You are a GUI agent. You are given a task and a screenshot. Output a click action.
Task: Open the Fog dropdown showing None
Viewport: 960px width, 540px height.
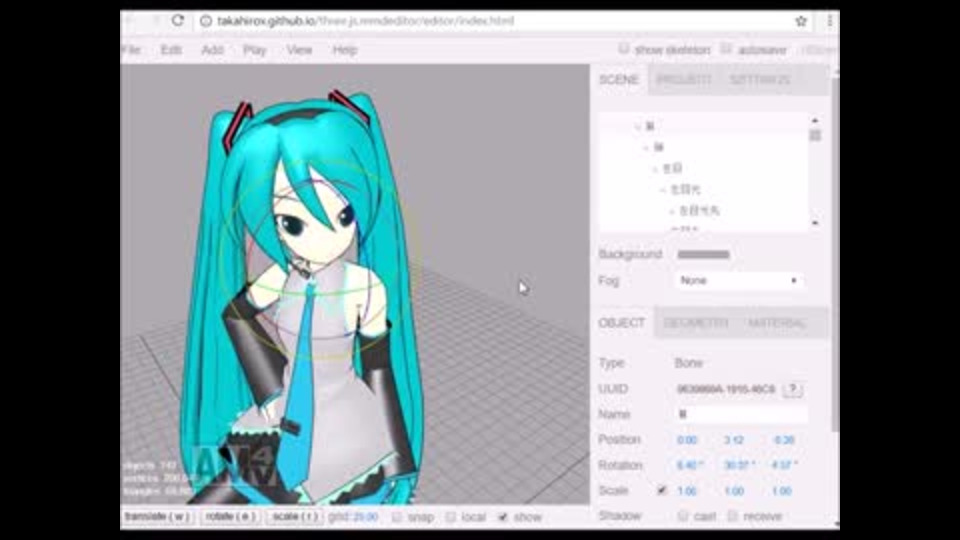739,280
